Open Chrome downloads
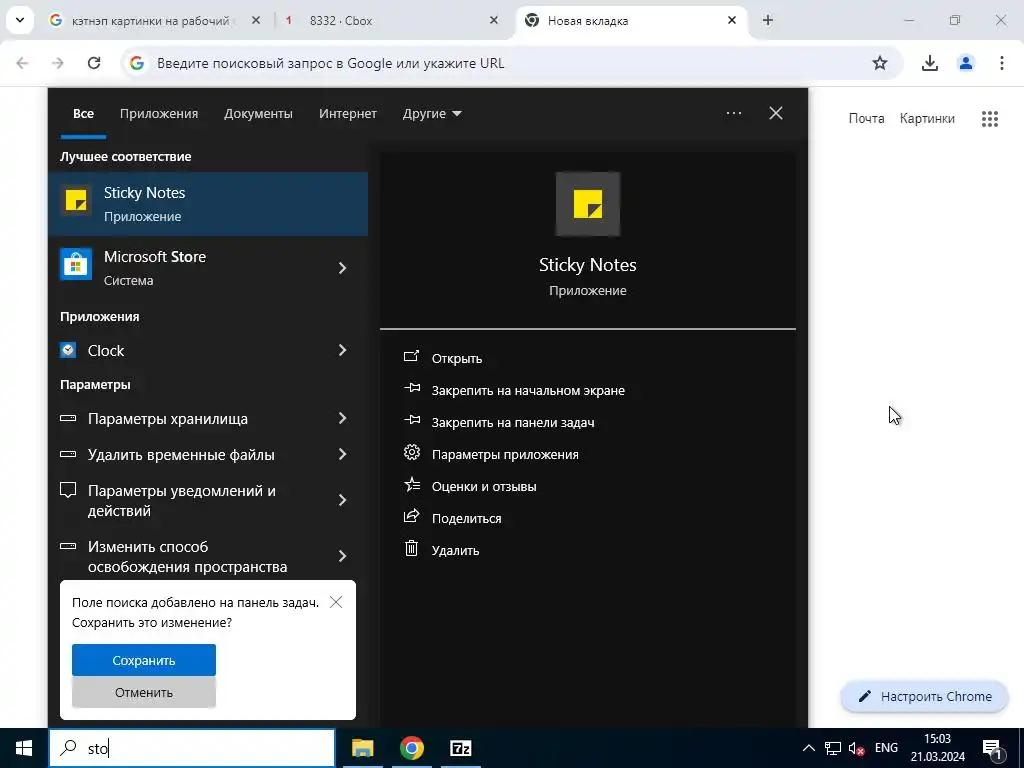The height and width of the screenshot is (768, 1024). pos(930,63)
